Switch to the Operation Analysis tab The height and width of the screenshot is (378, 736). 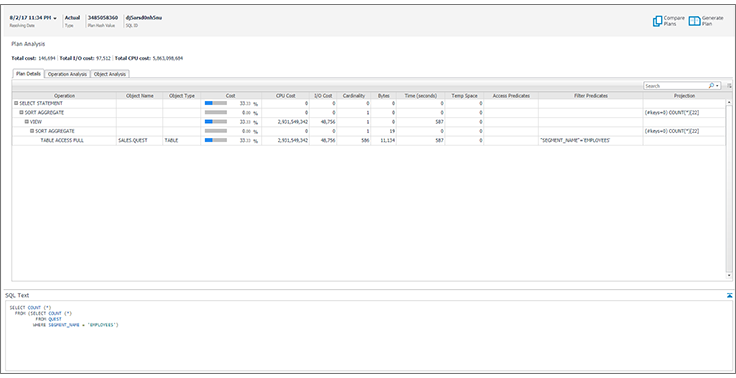(x=67, y=74)
